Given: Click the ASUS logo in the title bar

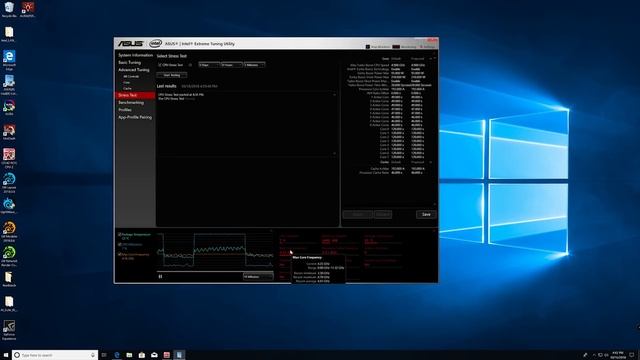Looking at the screenshot, I should (131, 44).
